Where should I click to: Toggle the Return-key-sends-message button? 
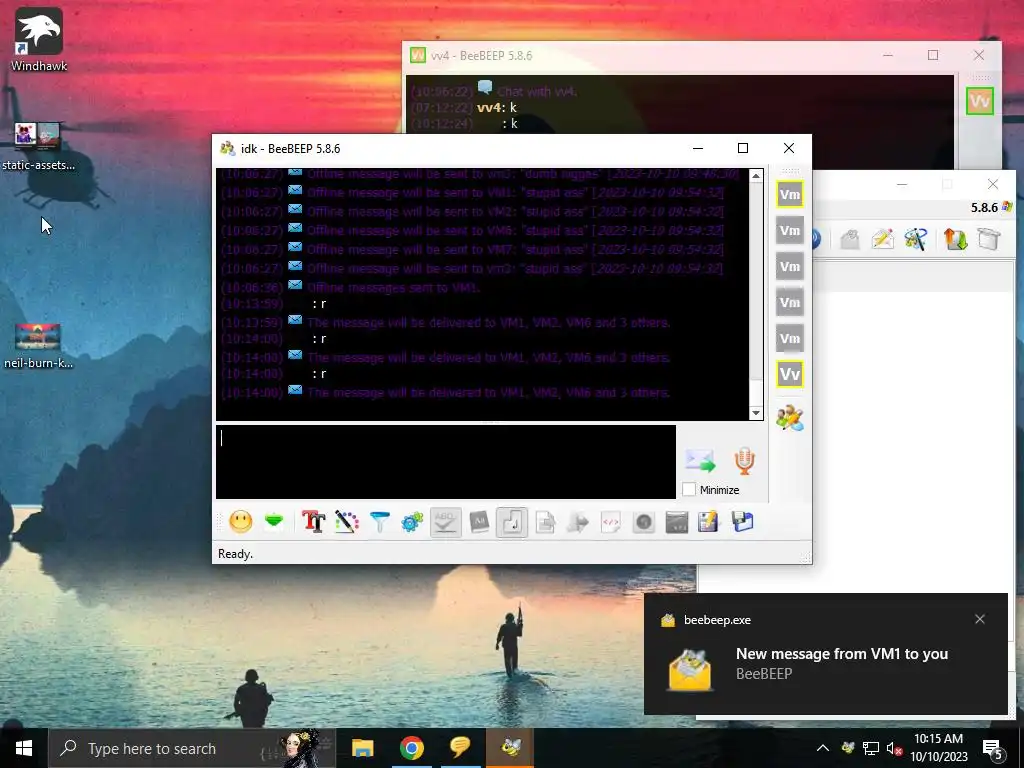(x=512, y=522)
